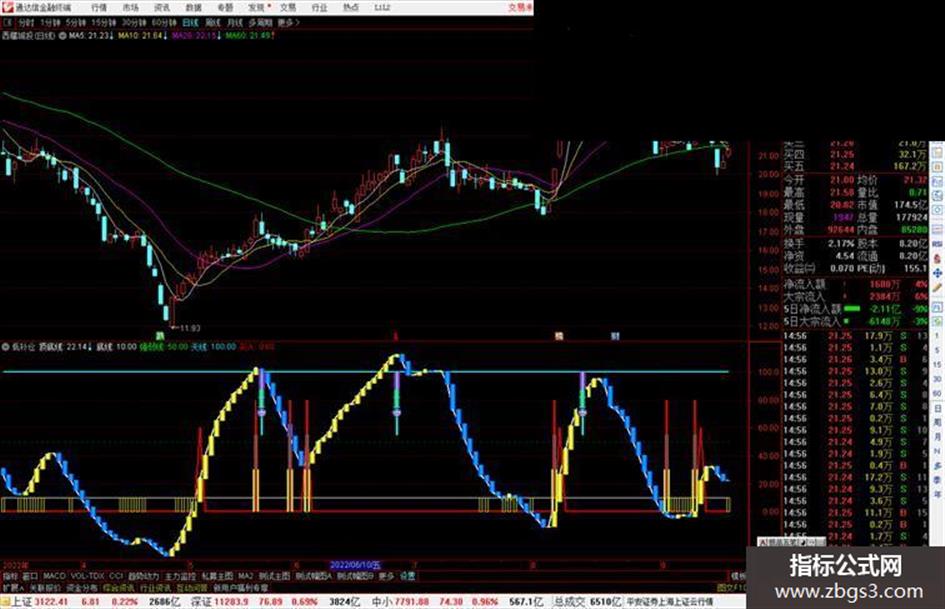The height and width of the screenshot is (609, 945).
Task: Open the 互动问答 link
Action: coord(192,587)
